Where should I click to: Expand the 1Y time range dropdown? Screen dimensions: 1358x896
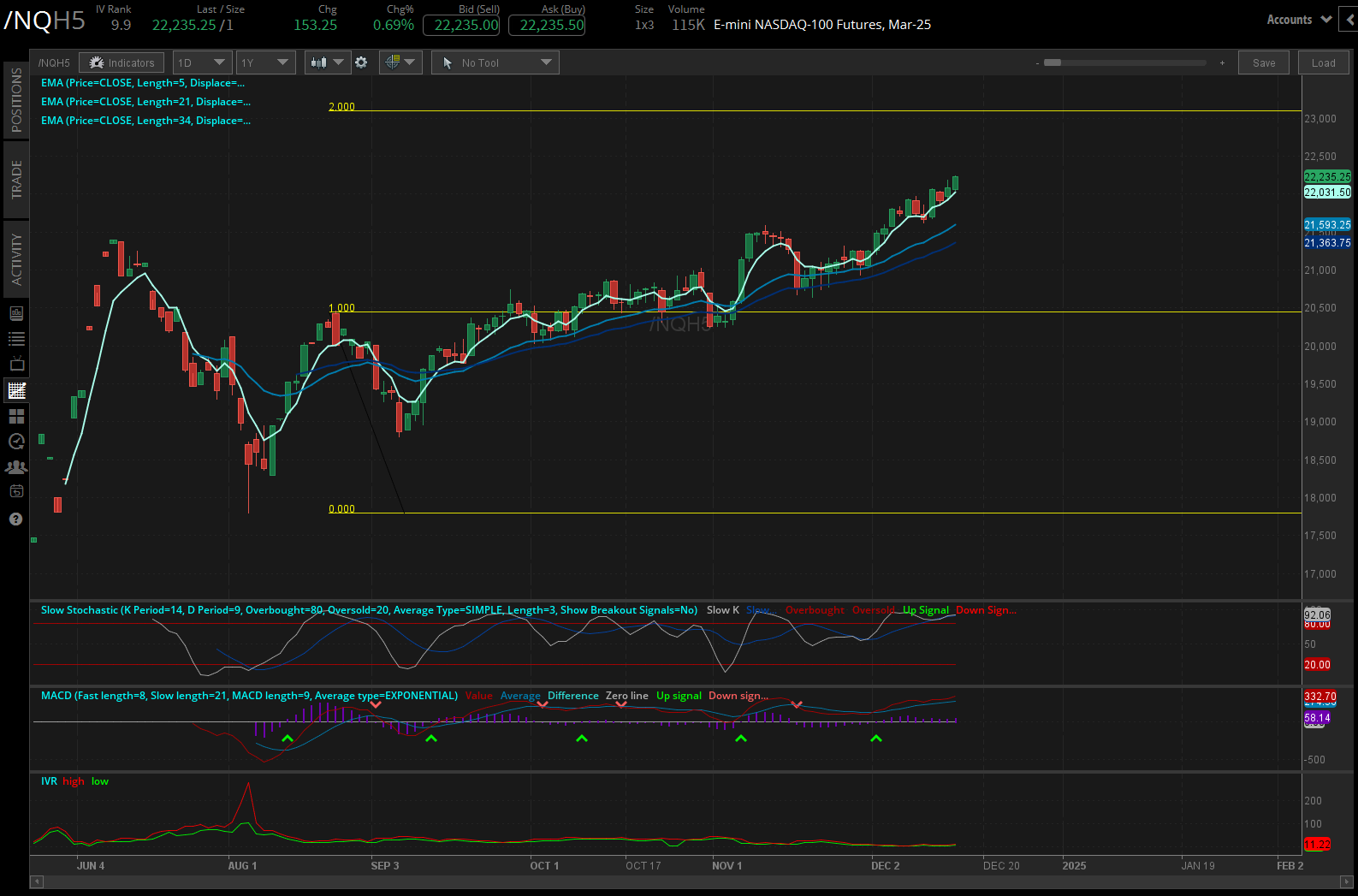click(x=265, y=62)
